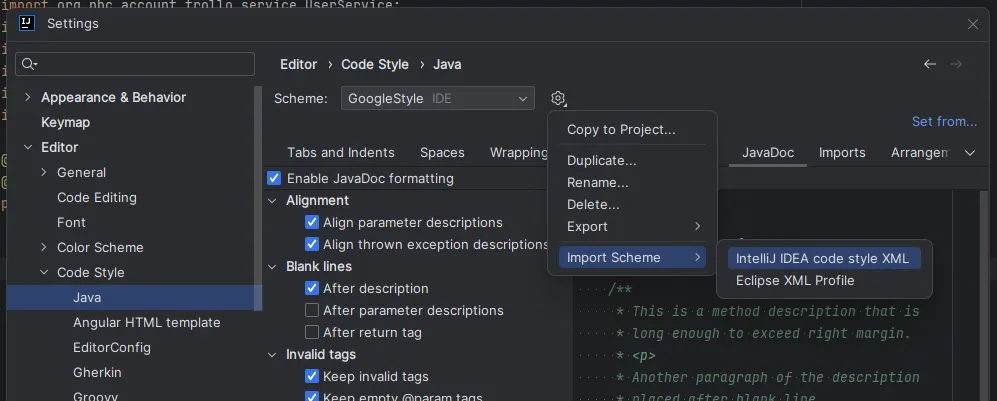Close the Settings dialog

pyautogui.click(x=972, y=23)
